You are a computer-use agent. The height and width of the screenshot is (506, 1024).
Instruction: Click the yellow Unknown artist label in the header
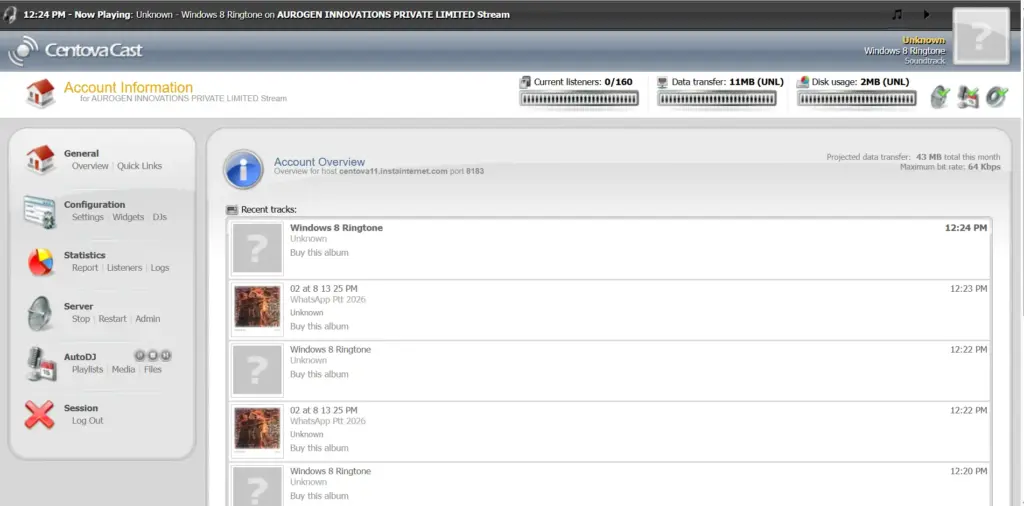(923, 40)
